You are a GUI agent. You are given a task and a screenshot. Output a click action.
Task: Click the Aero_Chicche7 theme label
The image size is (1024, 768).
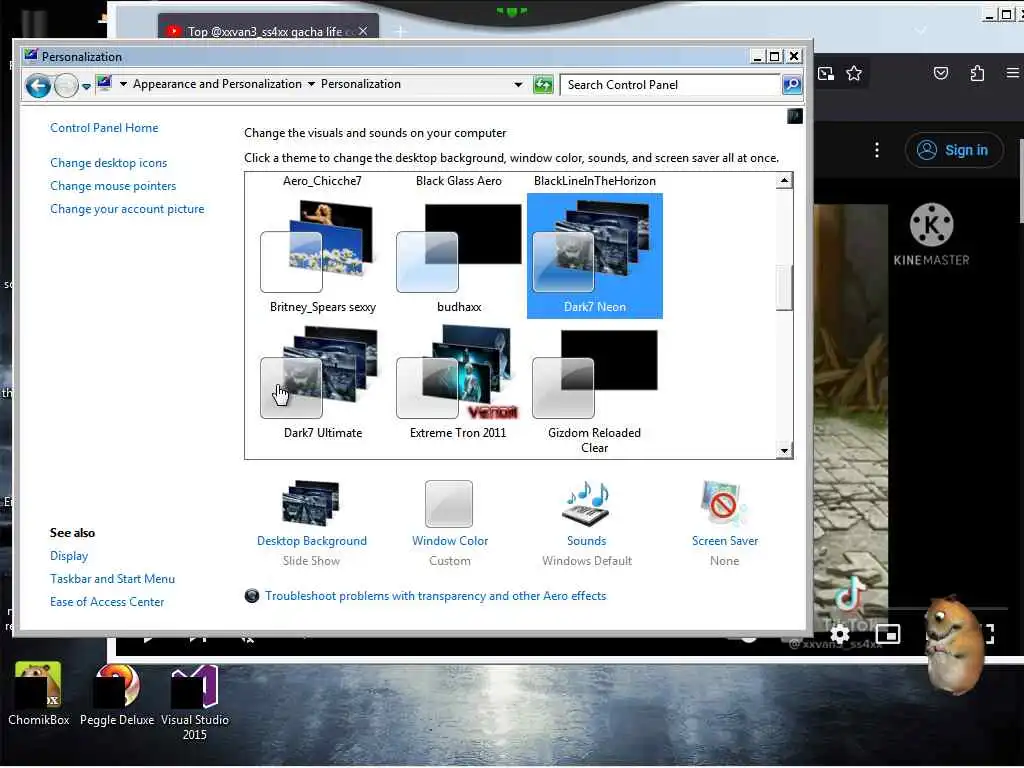322,181
